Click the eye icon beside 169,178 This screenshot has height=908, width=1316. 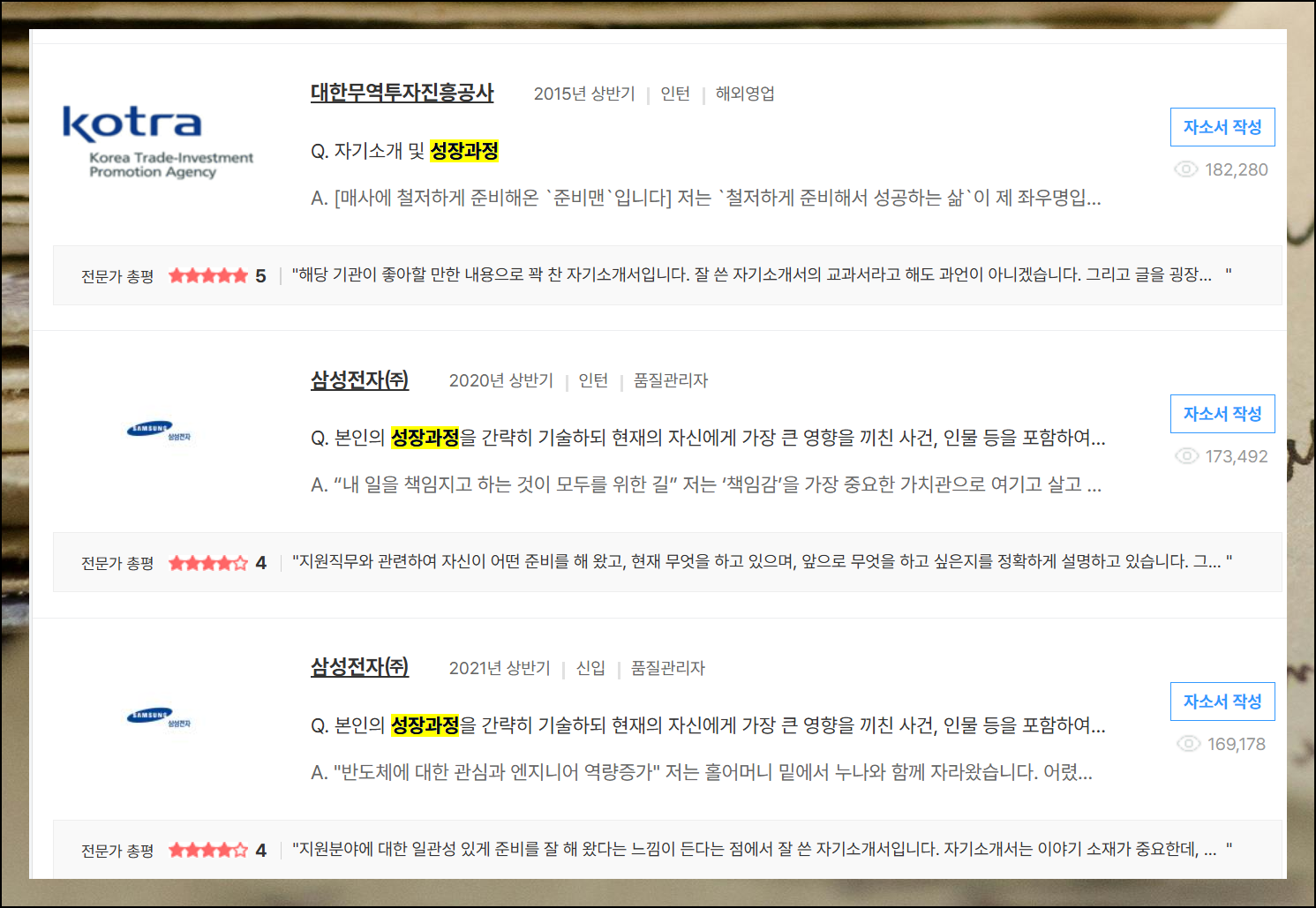1189,744
